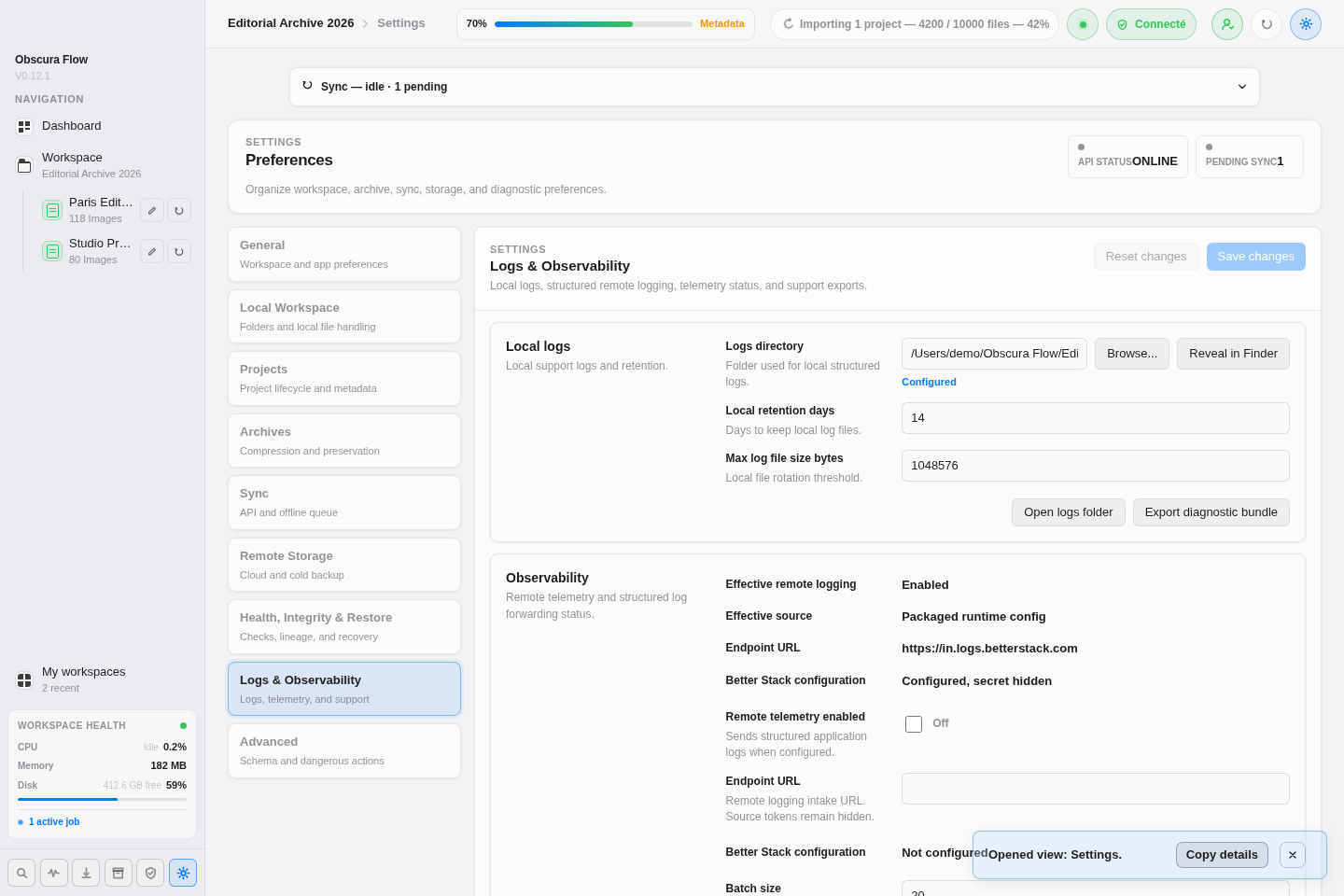Image resolution: width=1344 pixels, height=896 pixels.
Task: Click the PENDING SYNC 1 indicator
Action: (1250, 157)
